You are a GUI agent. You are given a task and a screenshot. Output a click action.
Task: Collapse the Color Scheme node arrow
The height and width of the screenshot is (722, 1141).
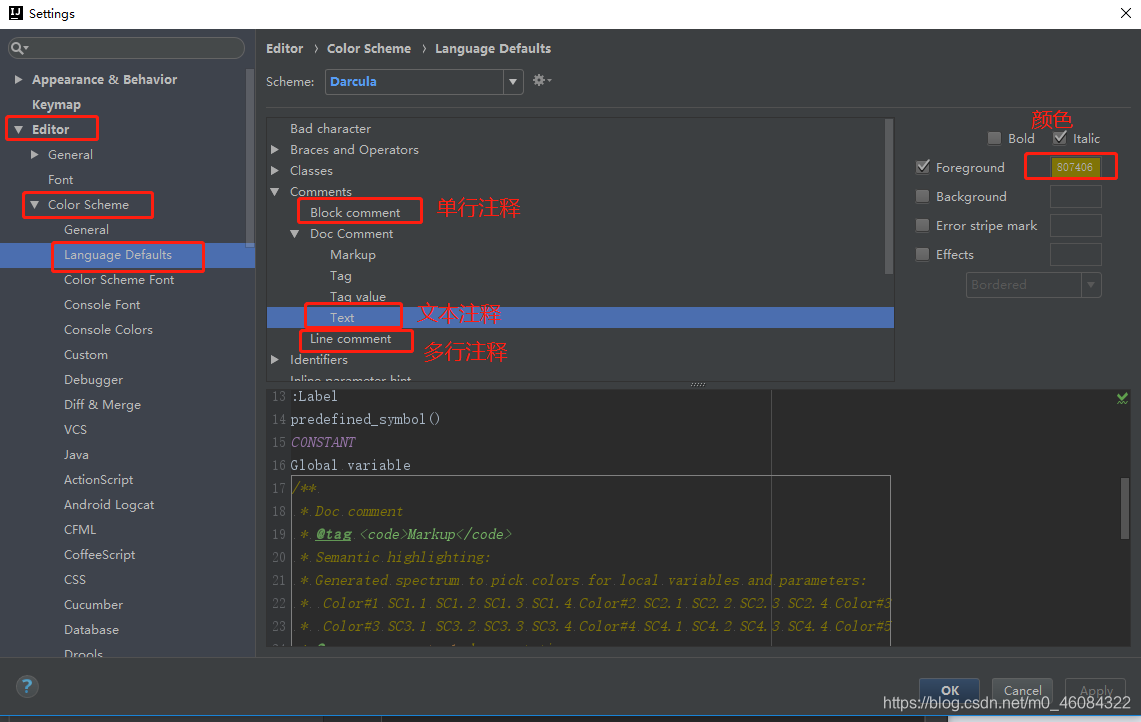34,205
